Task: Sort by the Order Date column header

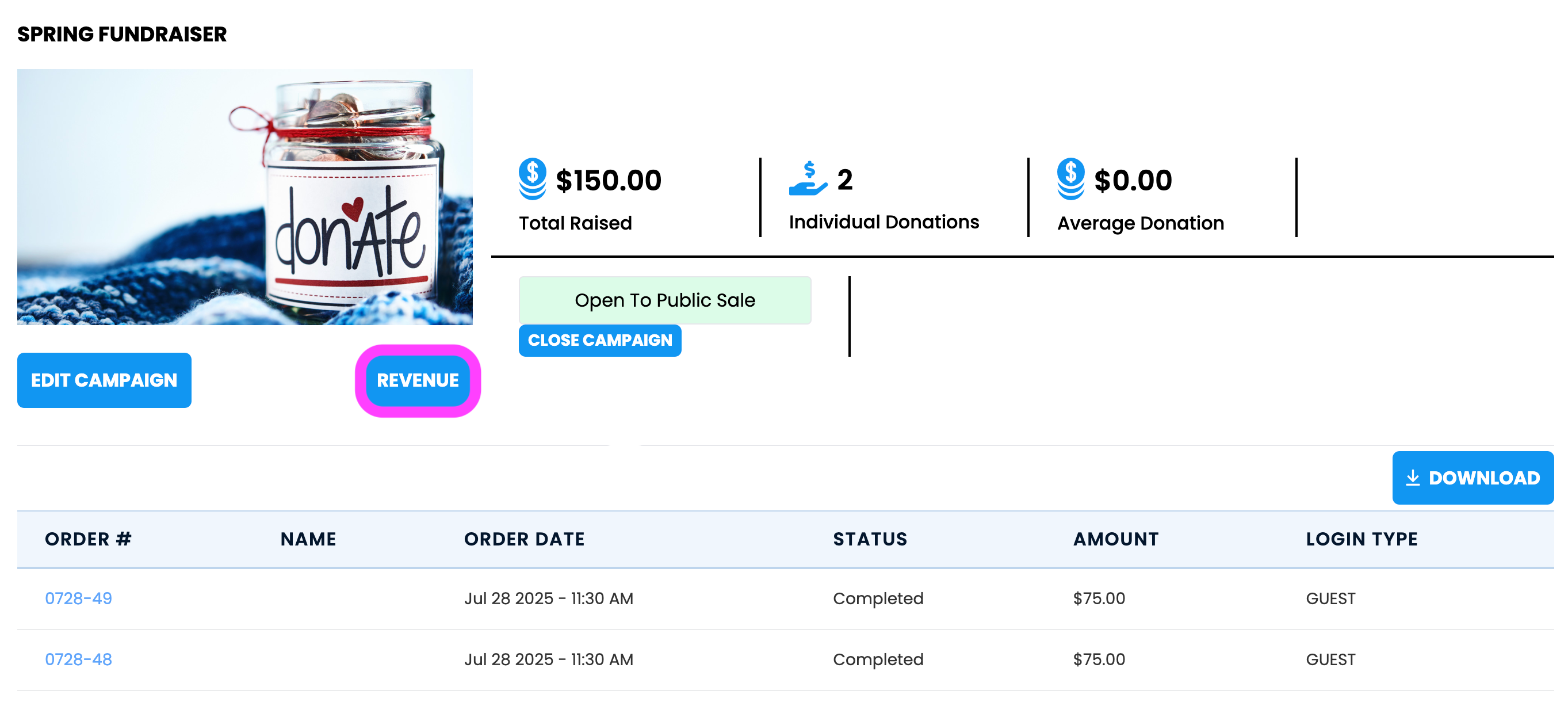Action: (x=524, y=539)
